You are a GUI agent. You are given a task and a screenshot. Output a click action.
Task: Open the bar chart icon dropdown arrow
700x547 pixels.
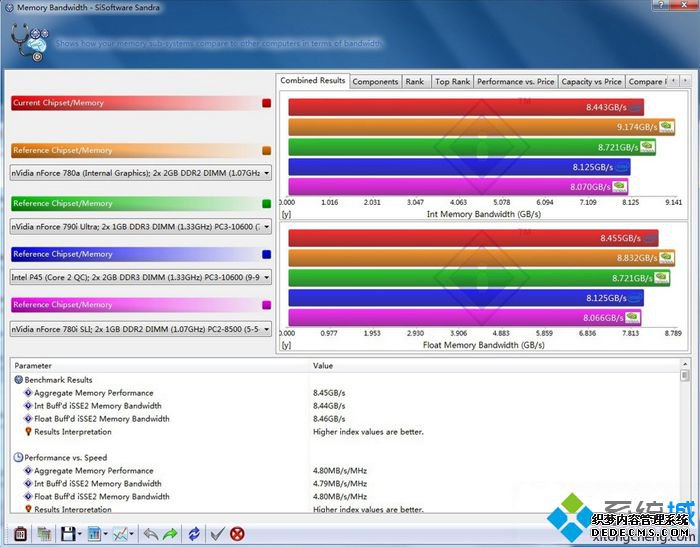105,534
